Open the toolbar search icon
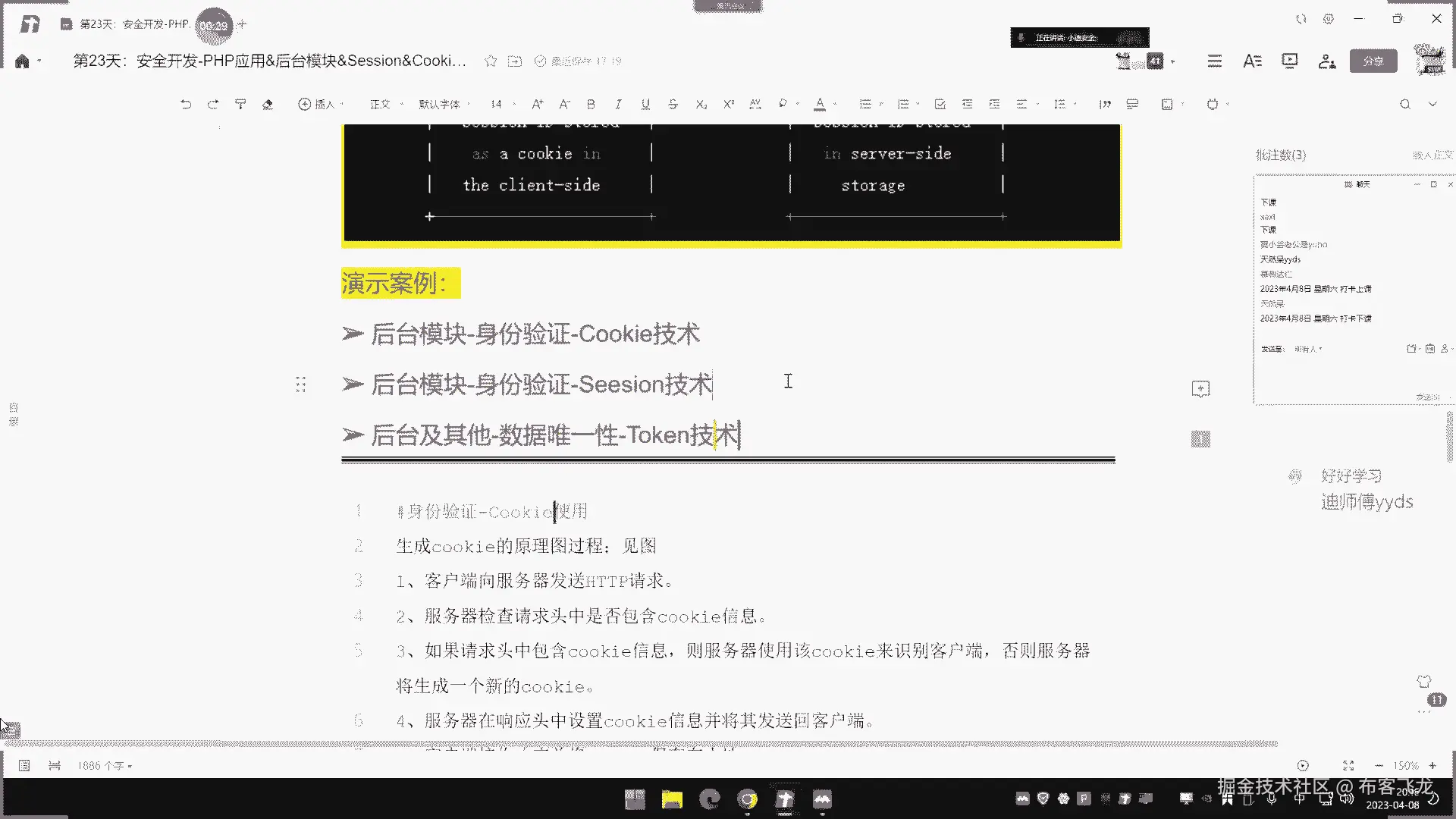Image resolution: width=1456 pixels, height=819 pixels. (1405, 105)
